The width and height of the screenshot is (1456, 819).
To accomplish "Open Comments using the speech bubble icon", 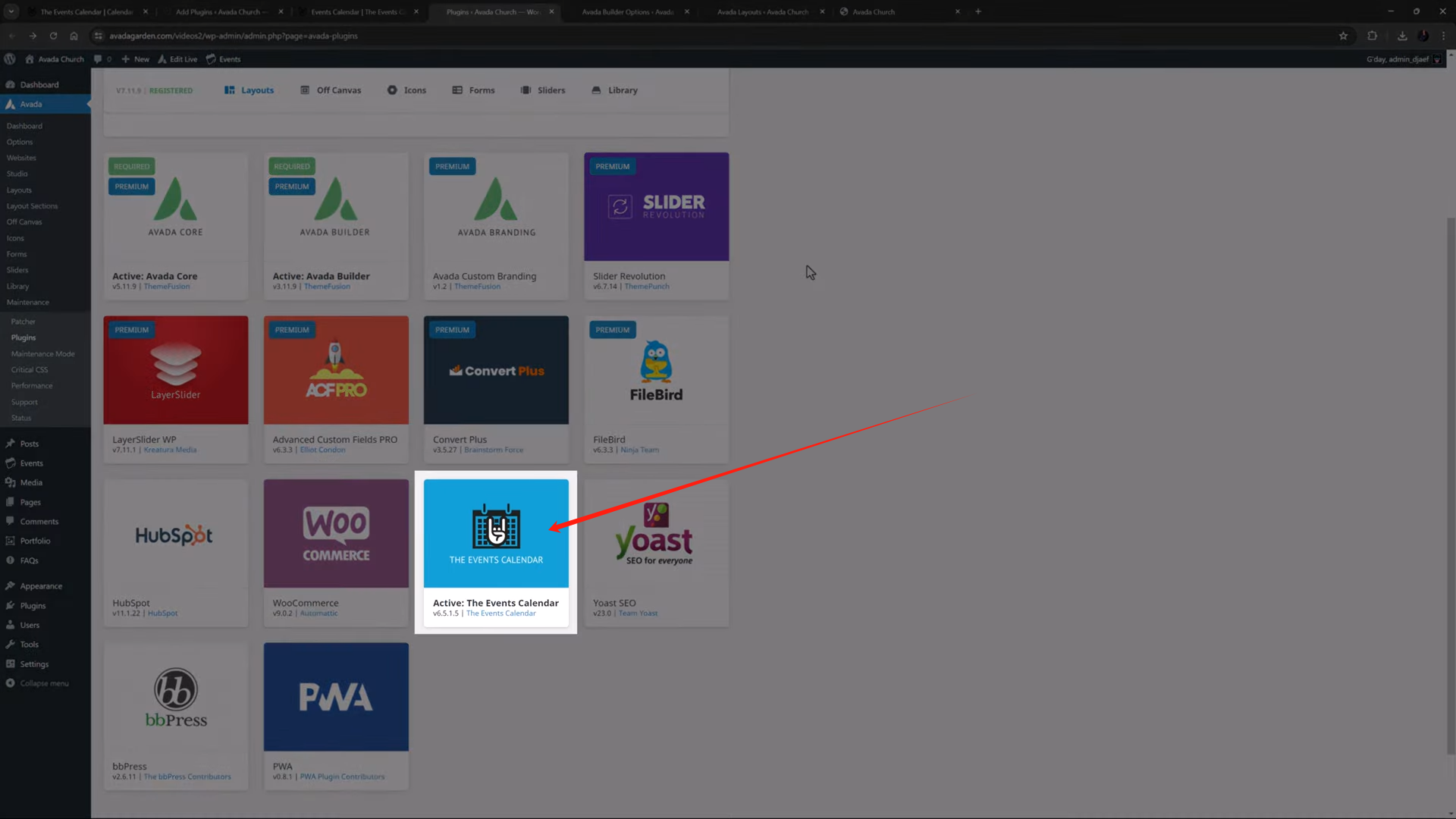I will pyautogui.click(x=11, y=521).
